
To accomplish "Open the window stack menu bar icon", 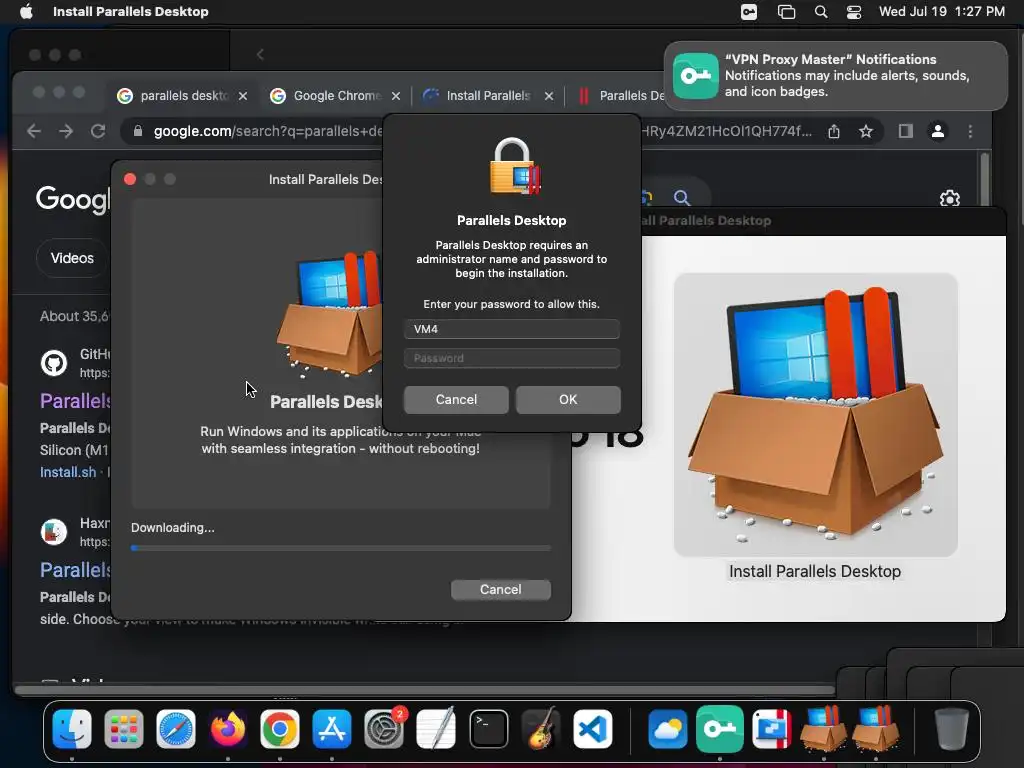I will tap(786, 12).
